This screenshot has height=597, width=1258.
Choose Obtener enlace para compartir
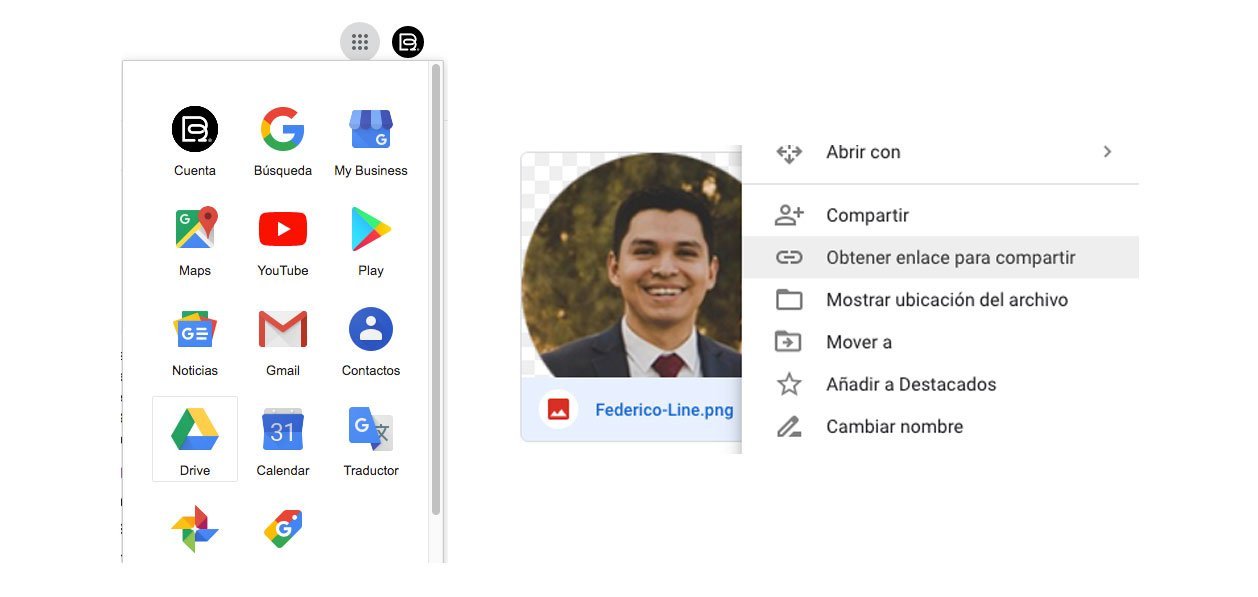(x=940, y=257)
